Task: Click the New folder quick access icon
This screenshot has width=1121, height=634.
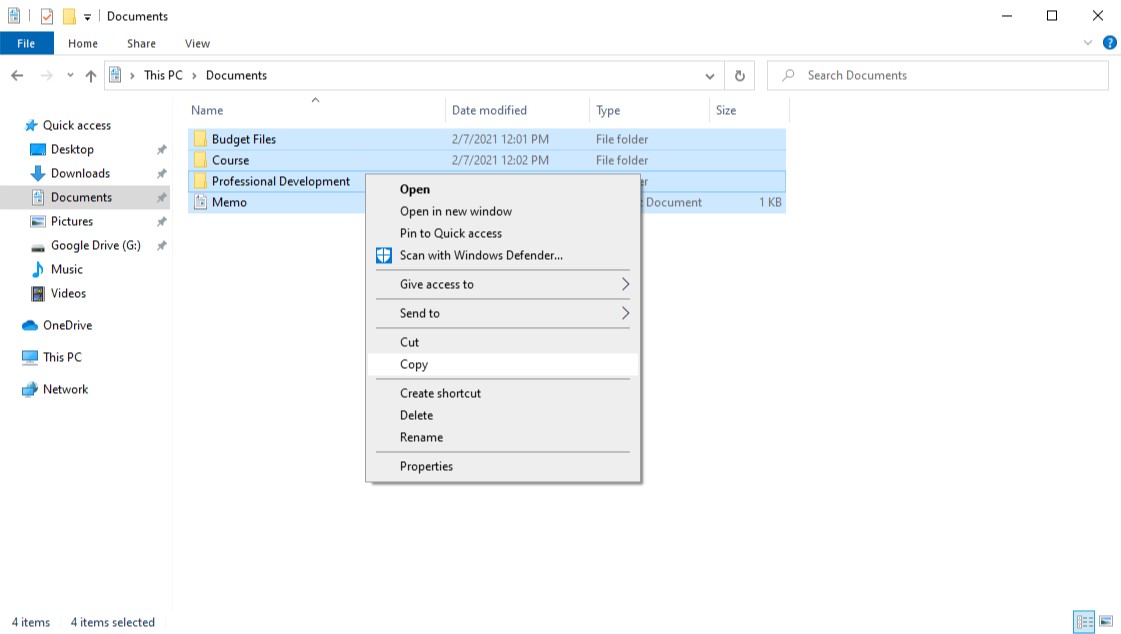Action: [x=69, y=16]
